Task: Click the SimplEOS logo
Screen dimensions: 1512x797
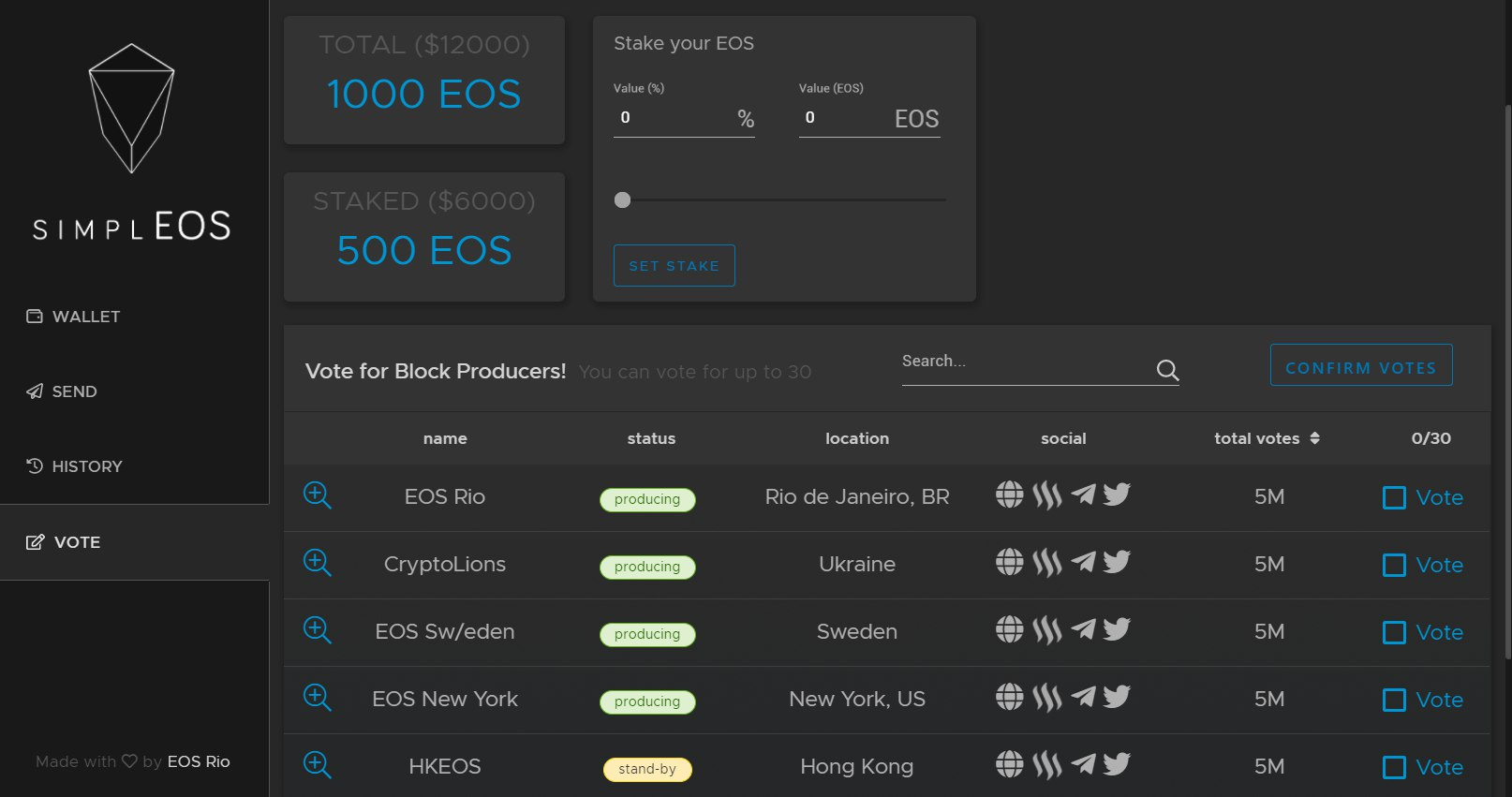Action: (x=131, y=140)
